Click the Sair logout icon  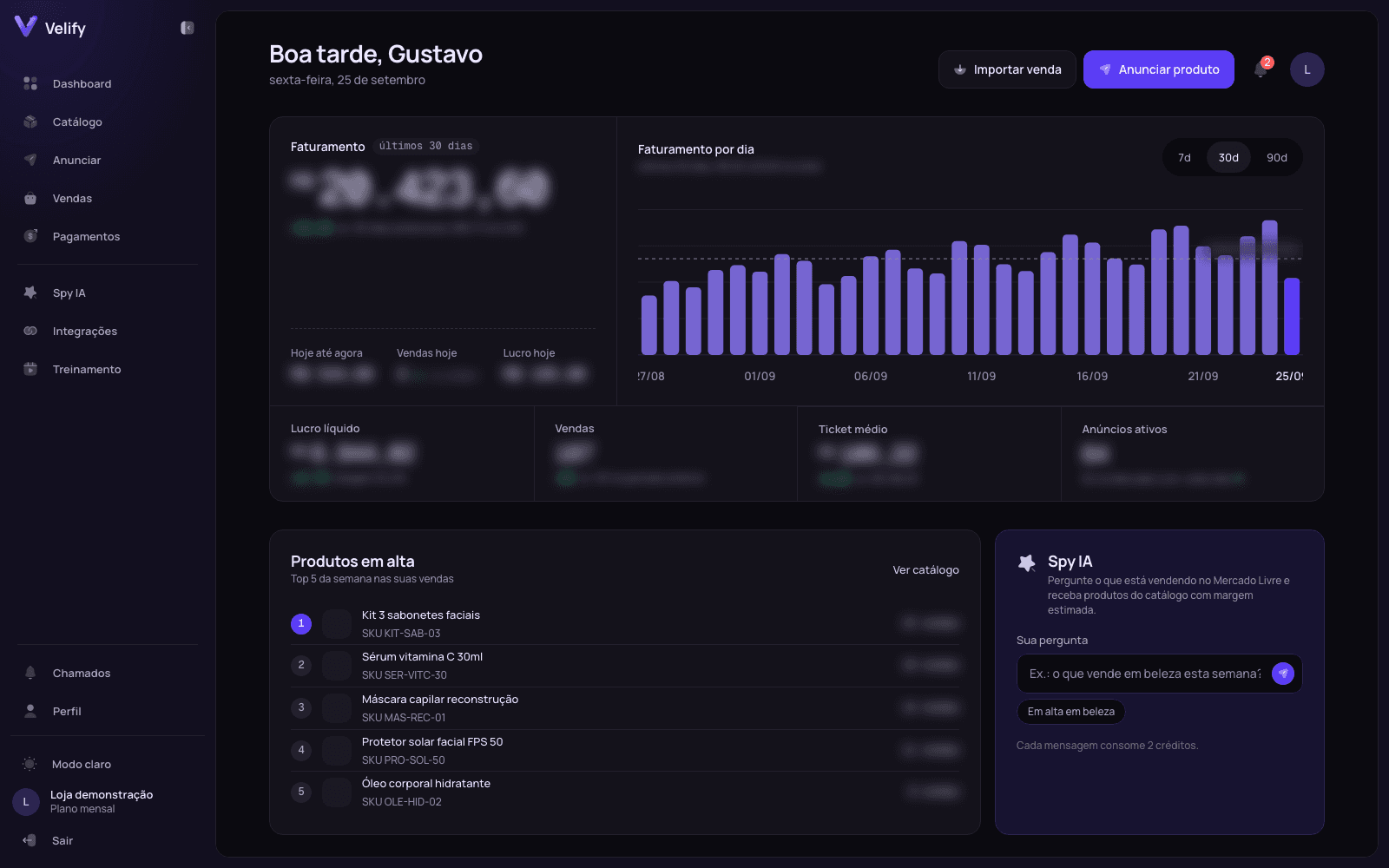[30, 840]
